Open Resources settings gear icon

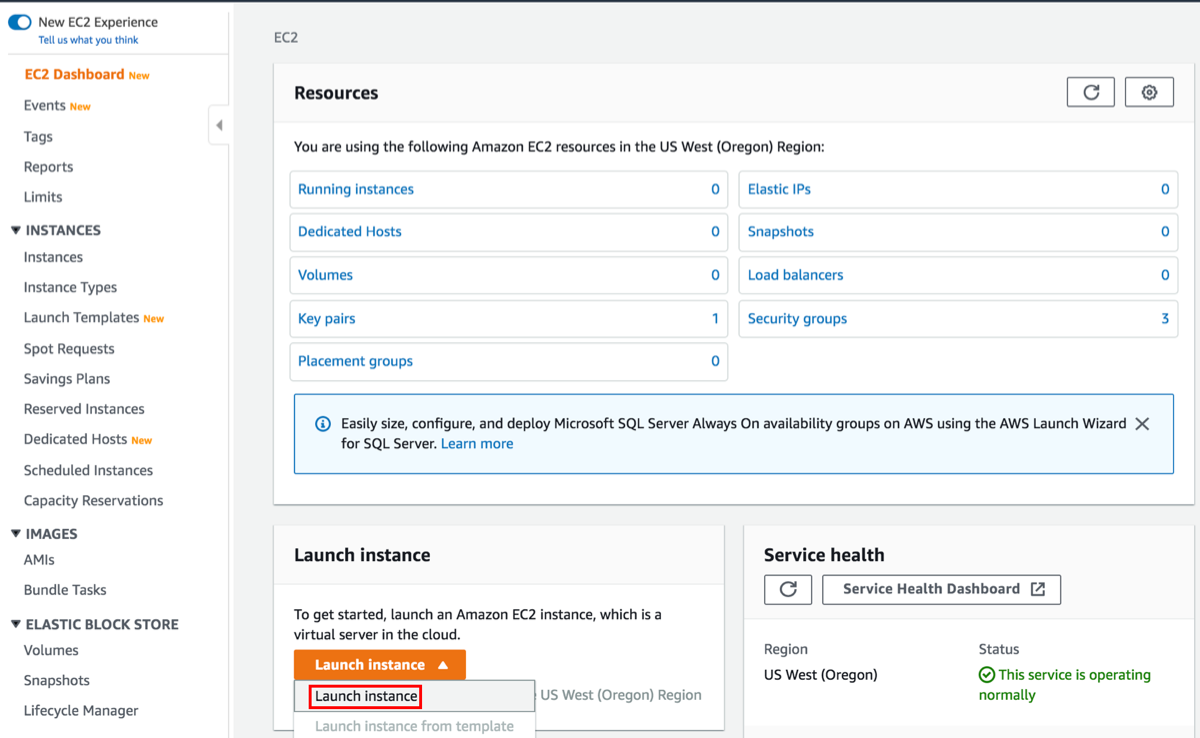click(x=1149, y=93)
